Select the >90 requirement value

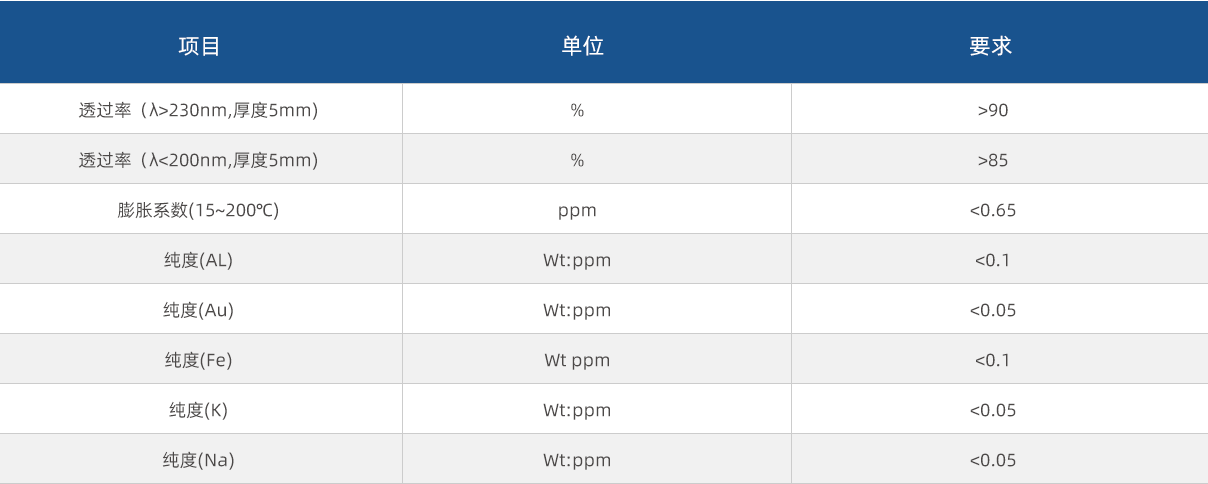(993, 110)
